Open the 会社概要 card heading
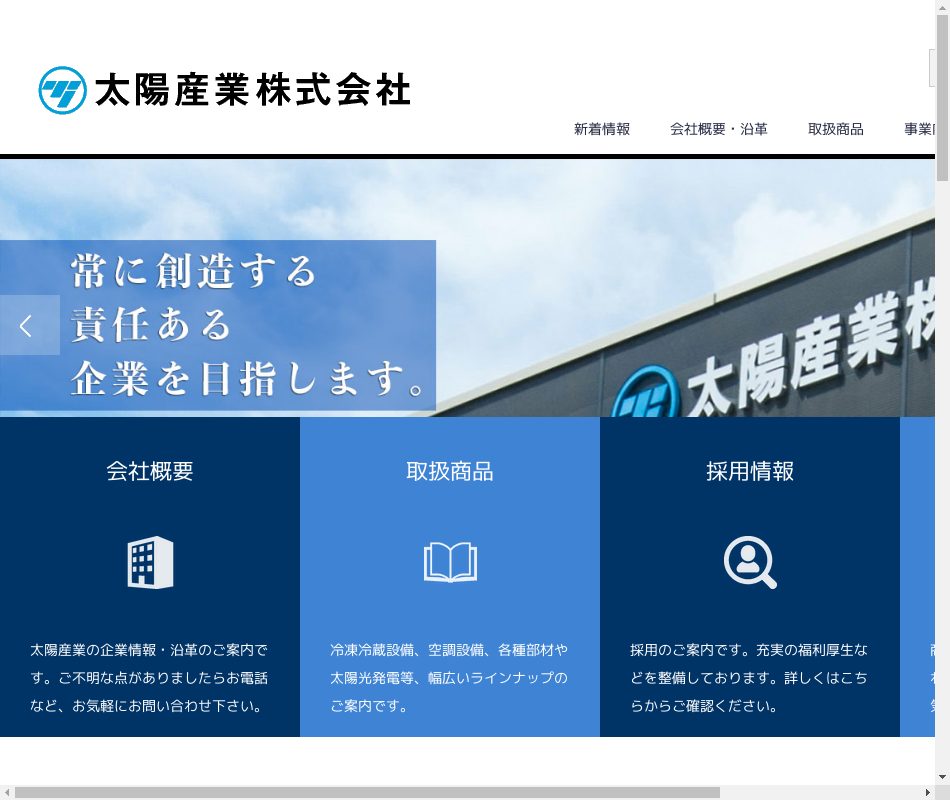The width and height of the screenshot is (950, 800). pos(150,471)
